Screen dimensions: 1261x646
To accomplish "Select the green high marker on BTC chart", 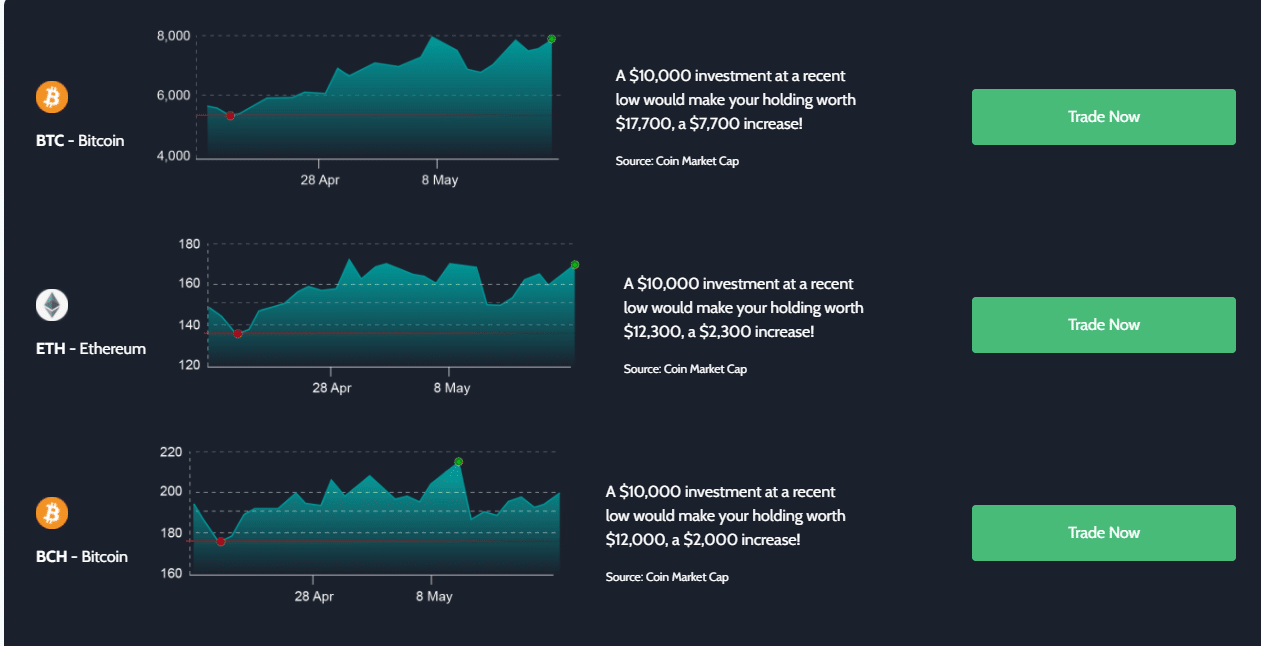I will coord(552,39).
